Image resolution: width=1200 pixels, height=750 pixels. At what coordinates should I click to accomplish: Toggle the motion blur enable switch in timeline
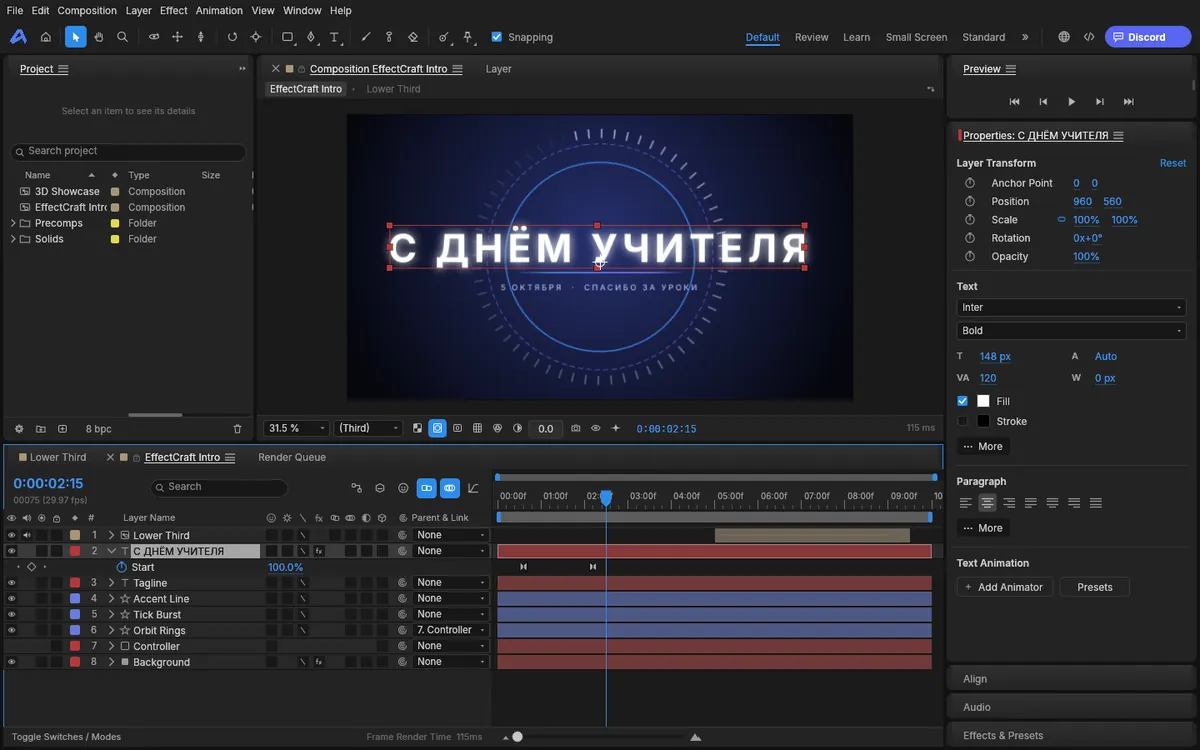click(450, 488)
